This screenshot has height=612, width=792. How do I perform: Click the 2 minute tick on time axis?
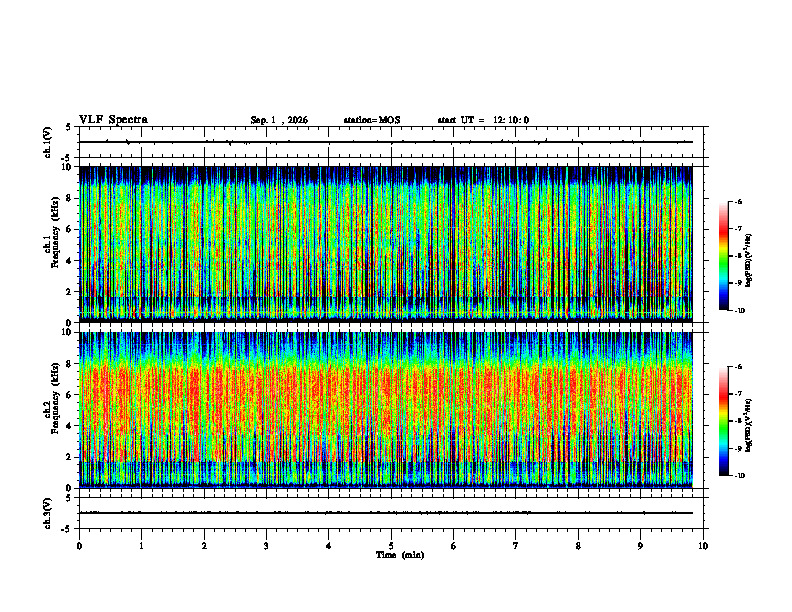click(x=204, y=546)
